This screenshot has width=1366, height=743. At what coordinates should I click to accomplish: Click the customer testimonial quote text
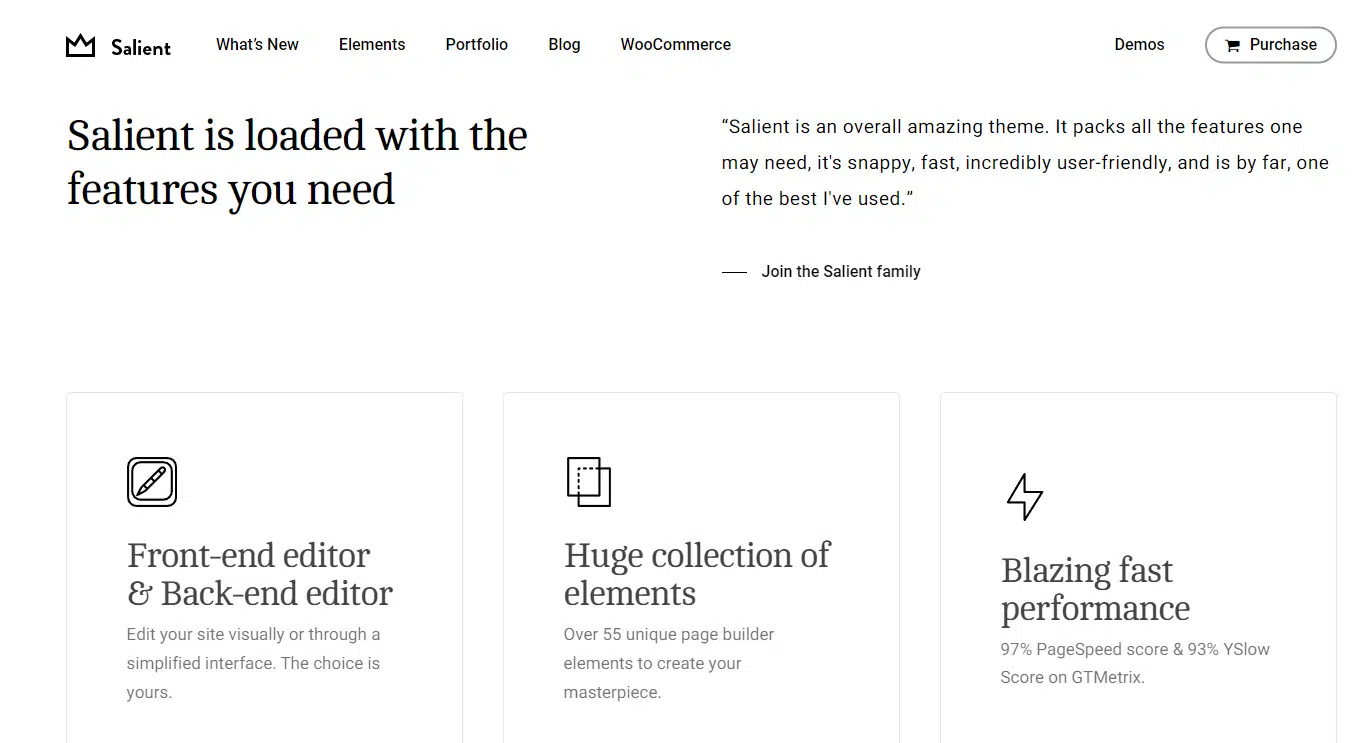pos(1024,162)
